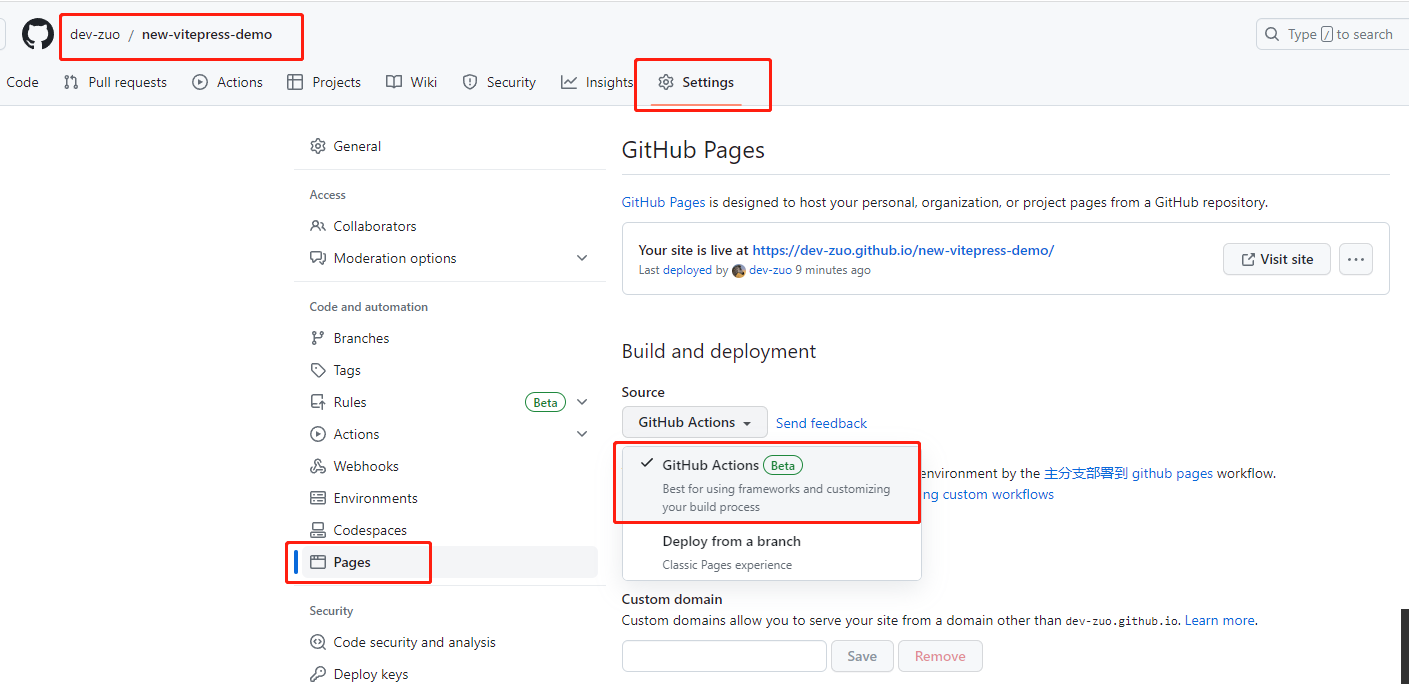The image size is (1409, 684).
Task: Click the Environments server icon
Action: click(318, 498)
